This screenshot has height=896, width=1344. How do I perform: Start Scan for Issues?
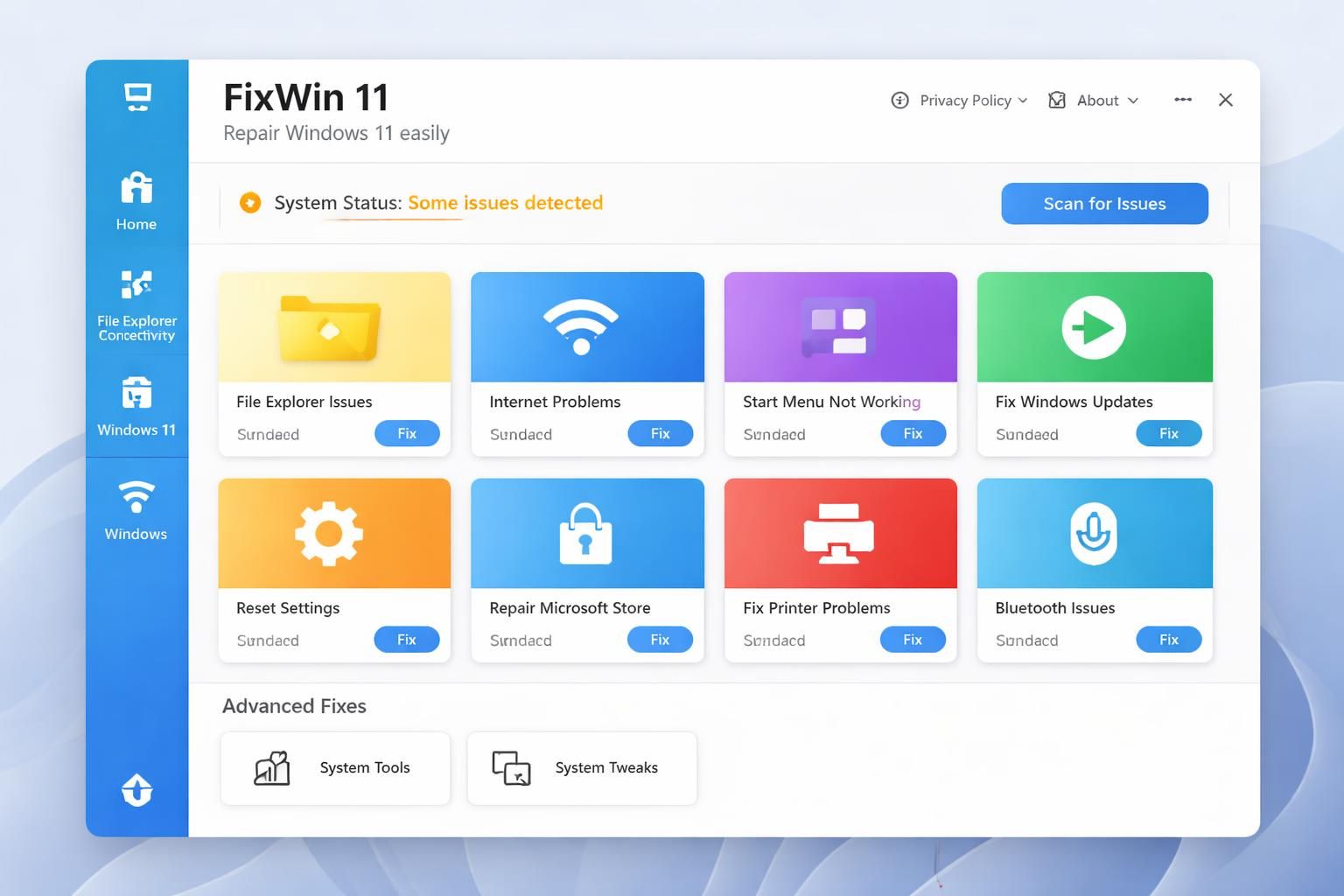pyautogui.click(x=1104, y=204)
